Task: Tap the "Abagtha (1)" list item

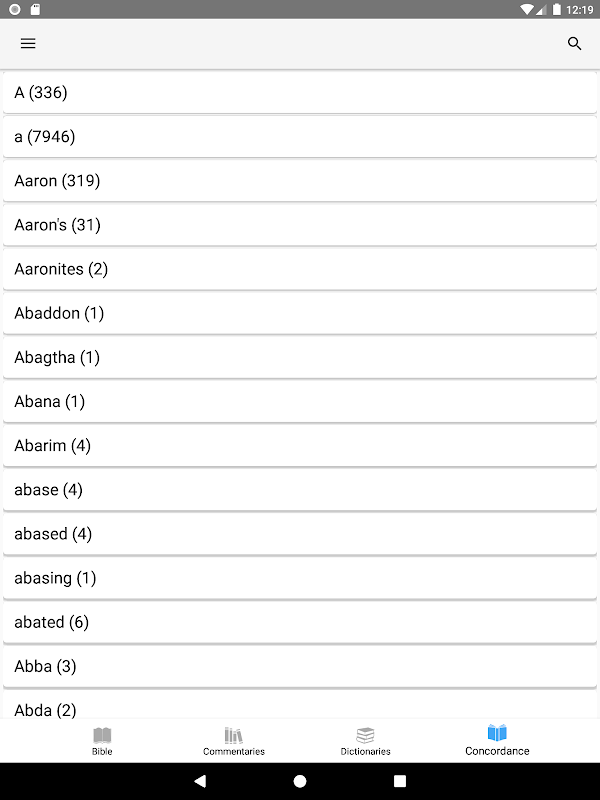Action: (x=300, y=357)
